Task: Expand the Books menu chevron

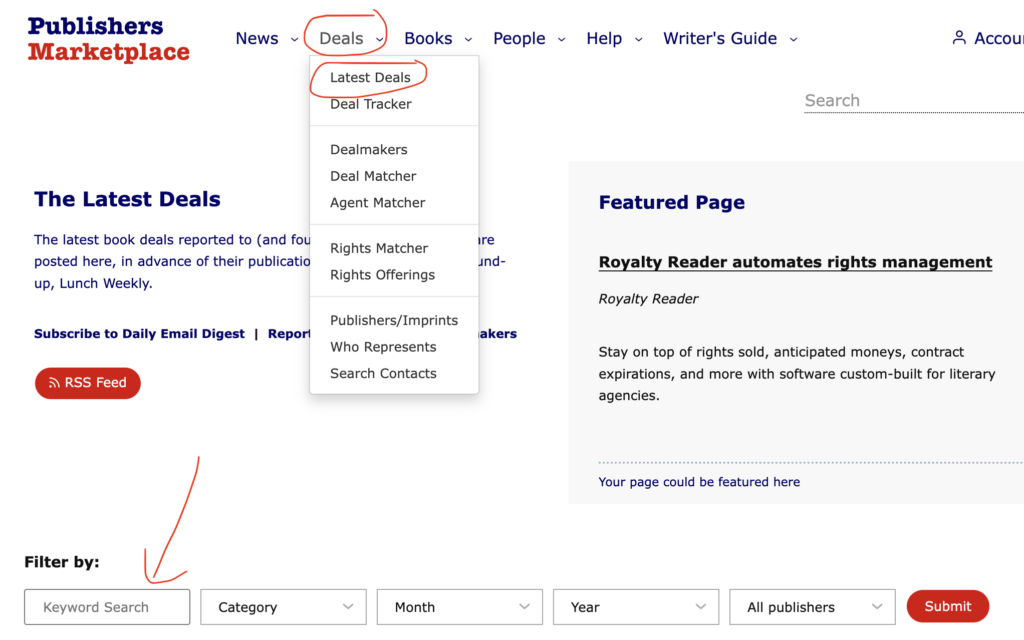Action: pyautogui.click(x=468, y=39)
